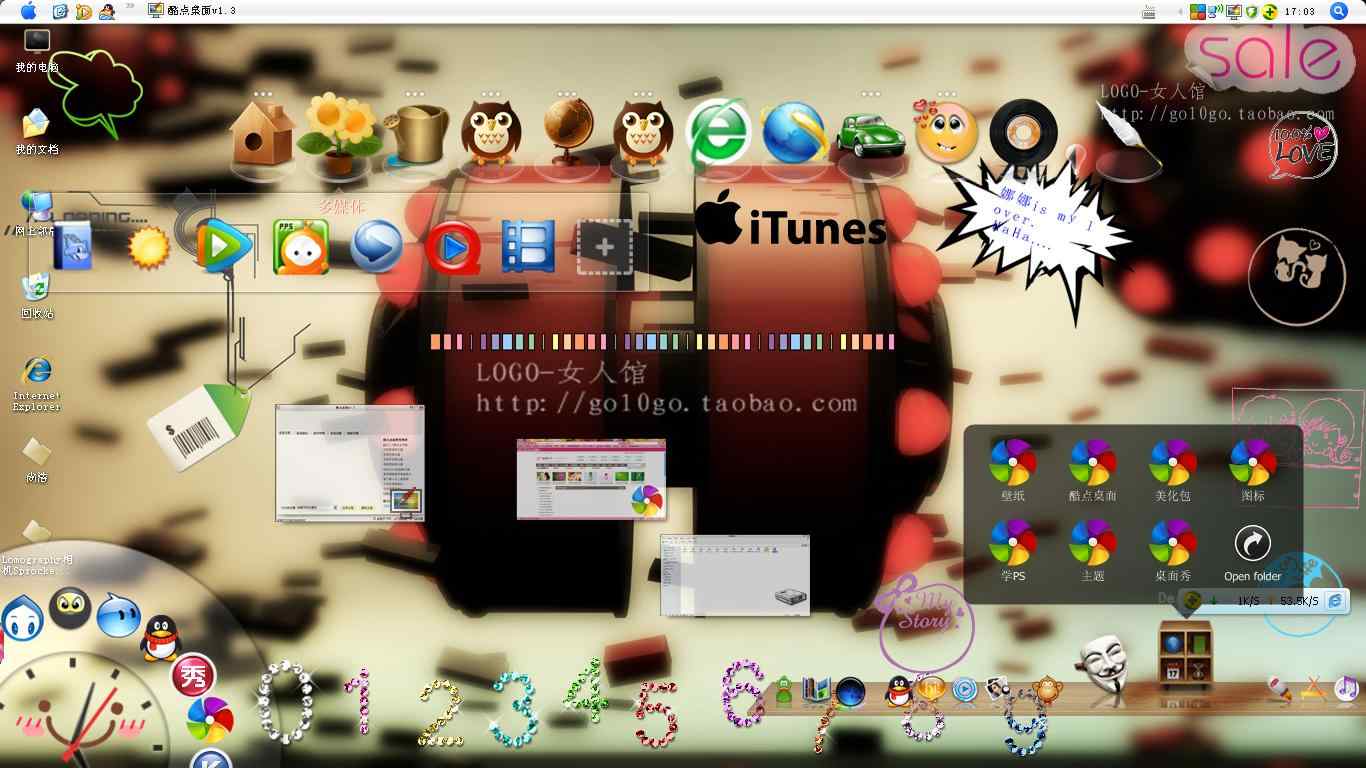
Task: Open the 学PS folder item
Action: click(x=1013, y=551)
